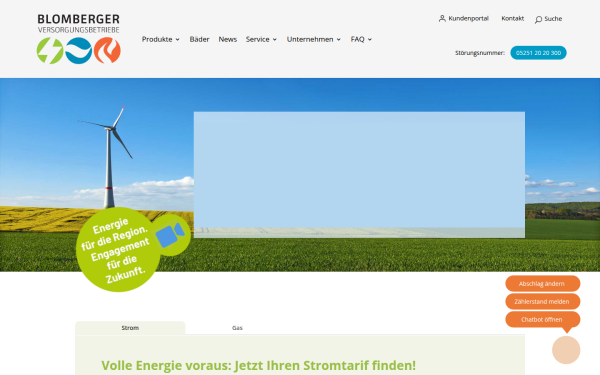The image size is (600, 375).
Task: Switch to the Gas tab
Action: pyautogui.click(x=237, y=328)
